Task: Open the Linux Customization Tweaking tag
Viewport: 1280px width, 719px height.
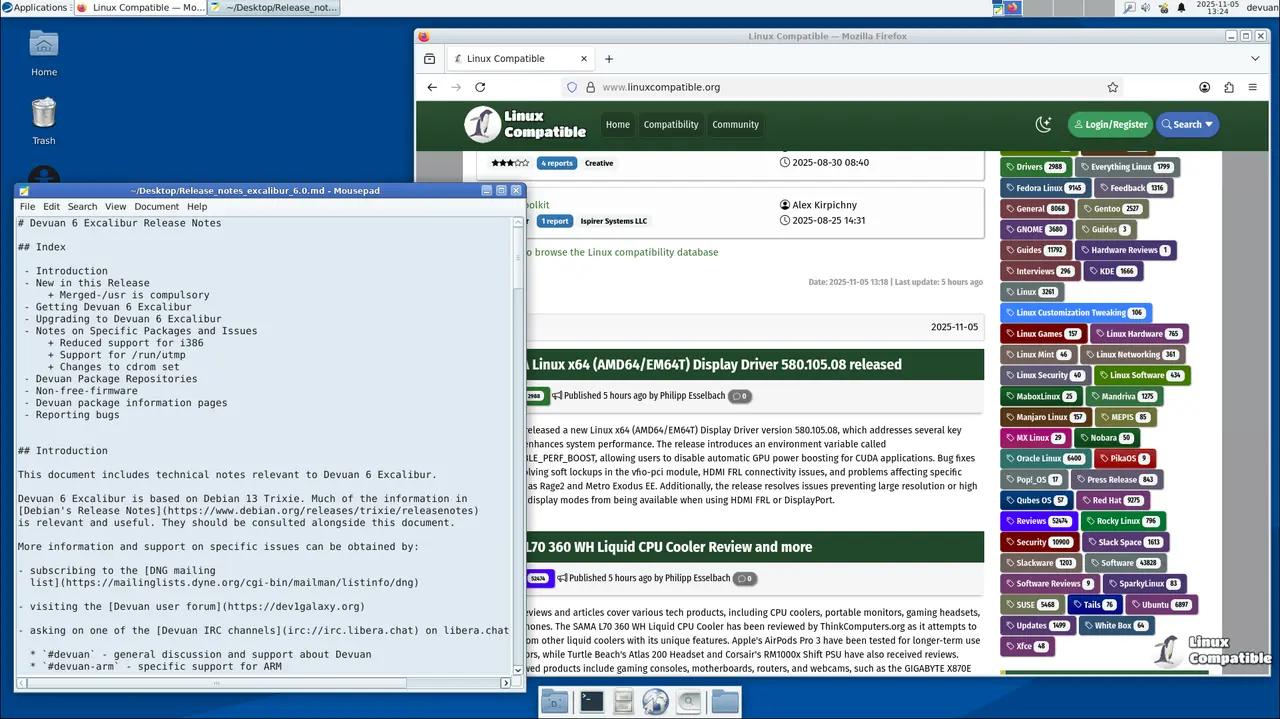Action: (x=1076, y=313)
